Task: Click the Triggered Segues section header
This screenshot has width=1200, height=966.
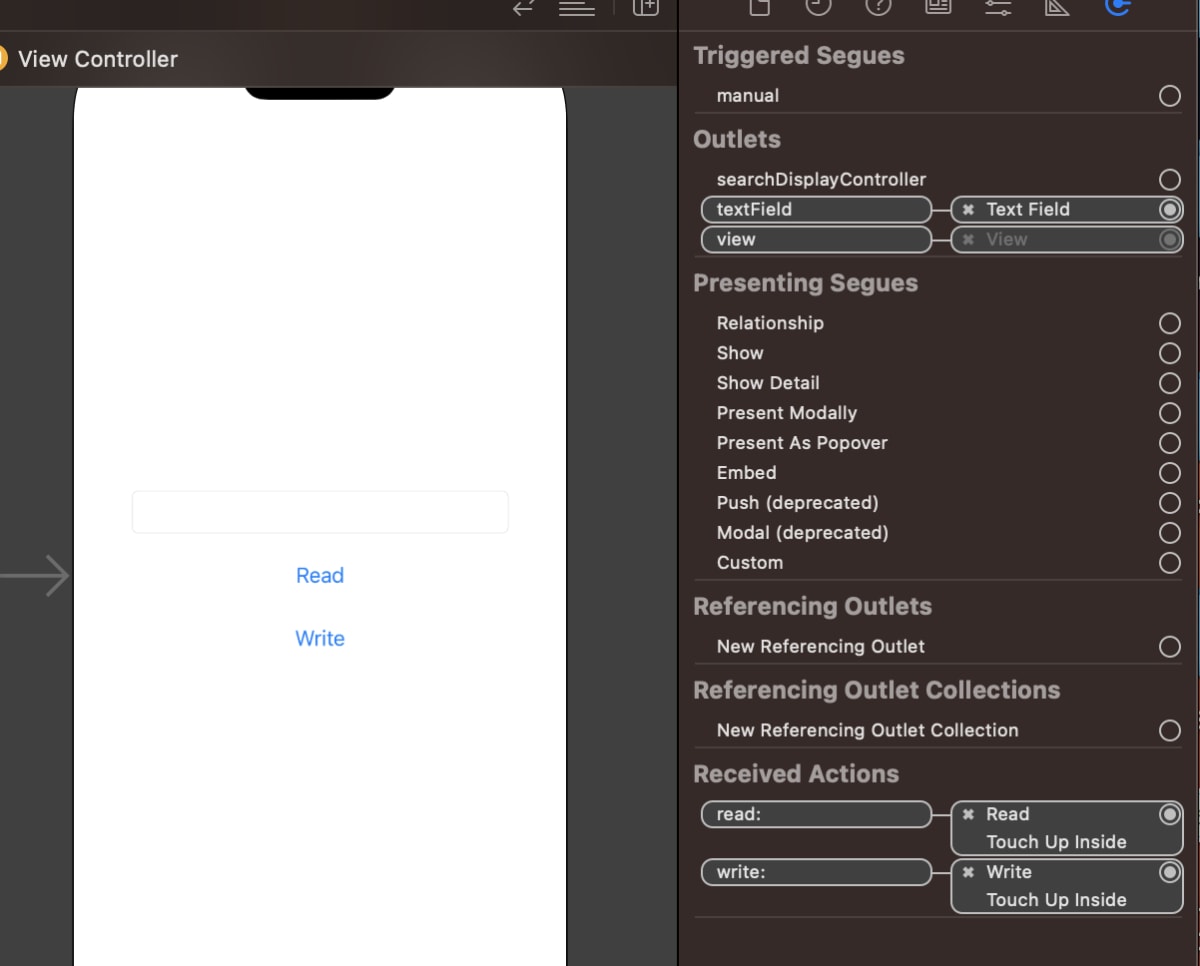Action: [799, 56]
